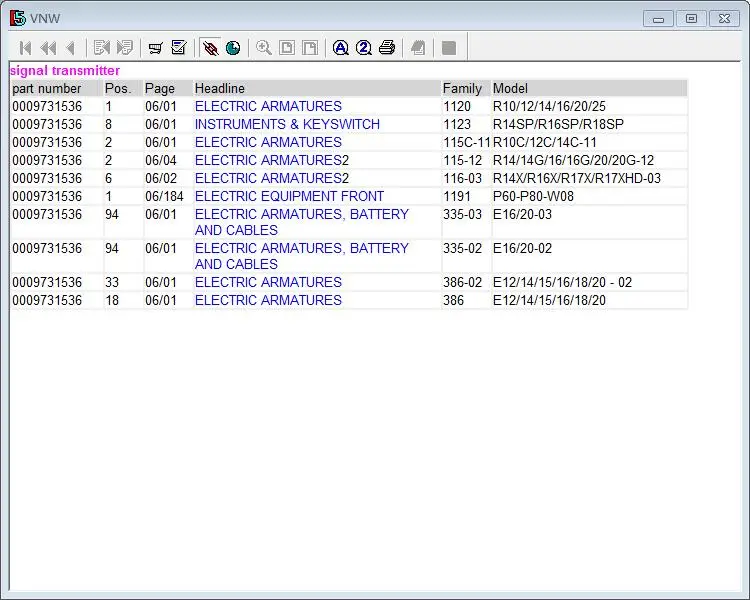This screenshot has height=600, width=750.
Task: Click the first page layout icon
Action: click(287, 48)
